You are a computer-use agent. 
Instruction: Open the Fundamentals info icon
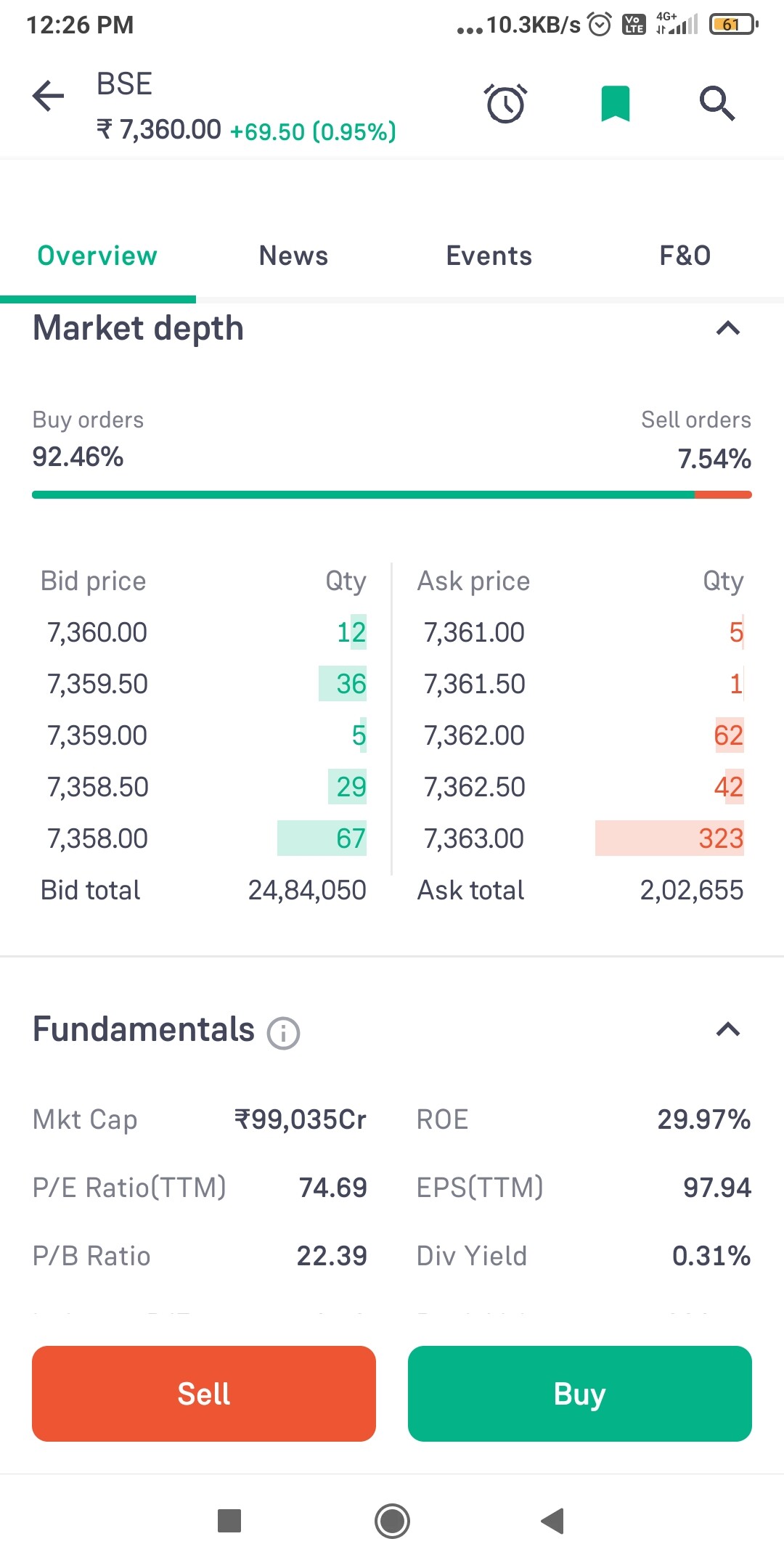tap(283, 1032)
